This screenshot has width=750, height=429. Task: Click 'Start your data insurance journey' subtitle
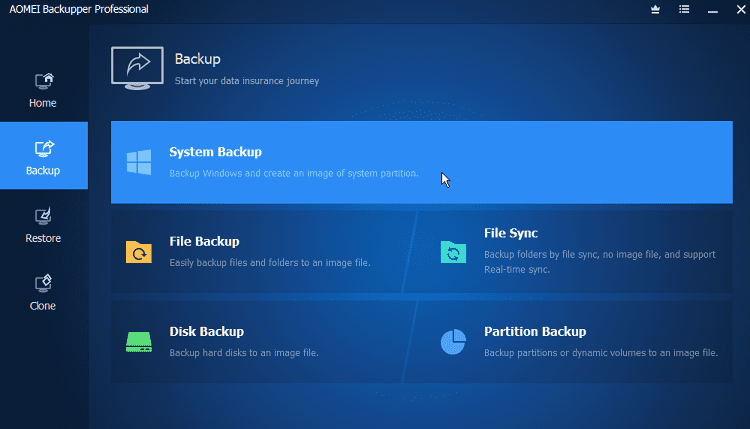point(247,81)
